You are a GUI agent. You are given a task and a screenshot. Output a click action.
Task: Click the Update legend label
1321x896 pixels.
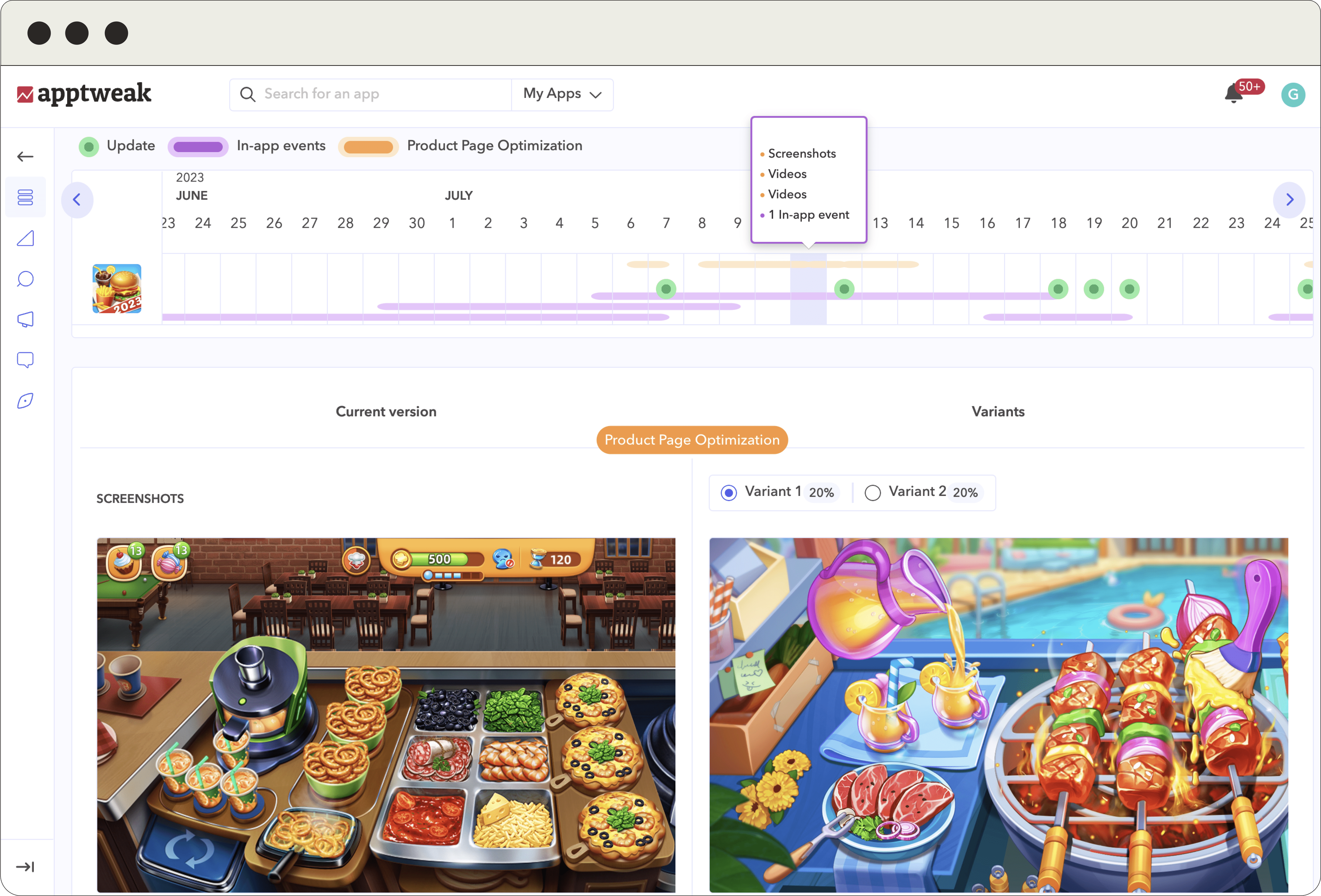click(x=131, y=145)
